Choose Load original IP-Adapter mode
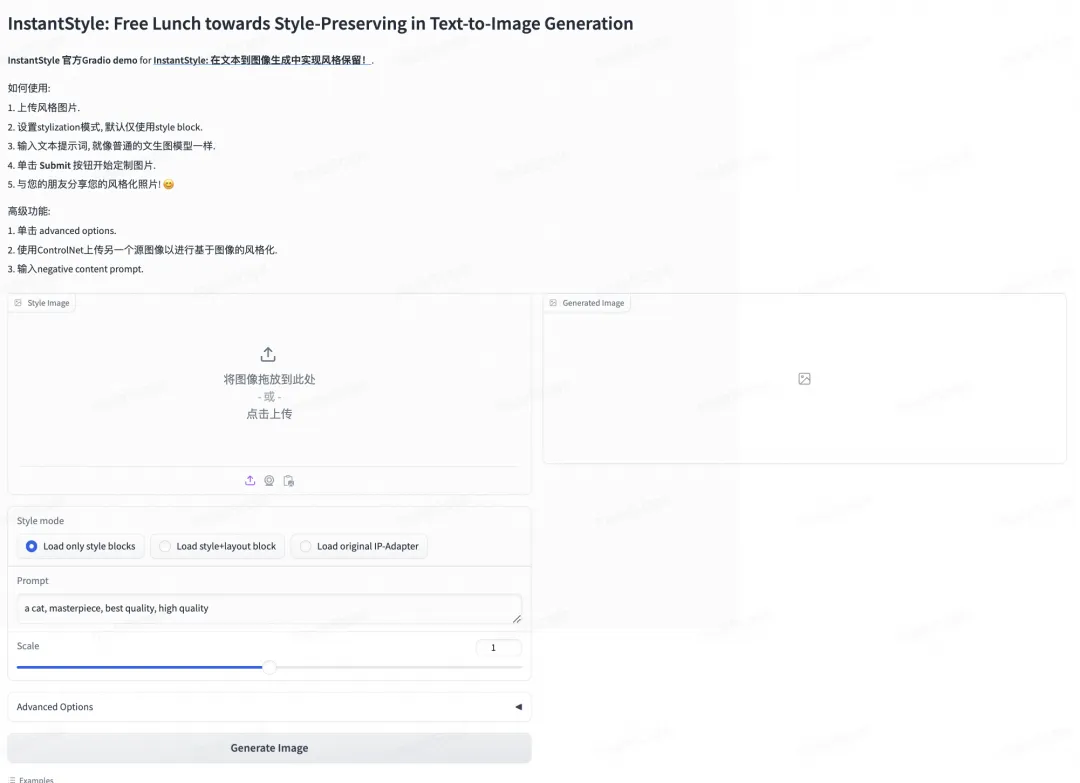 (x=306, y=546)
